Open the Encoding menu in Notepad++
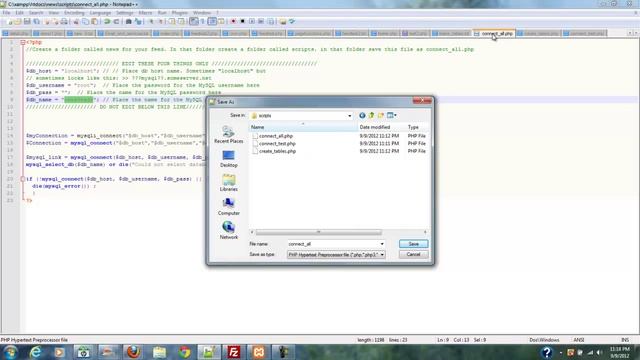640x360 pixels. [74, 13]
